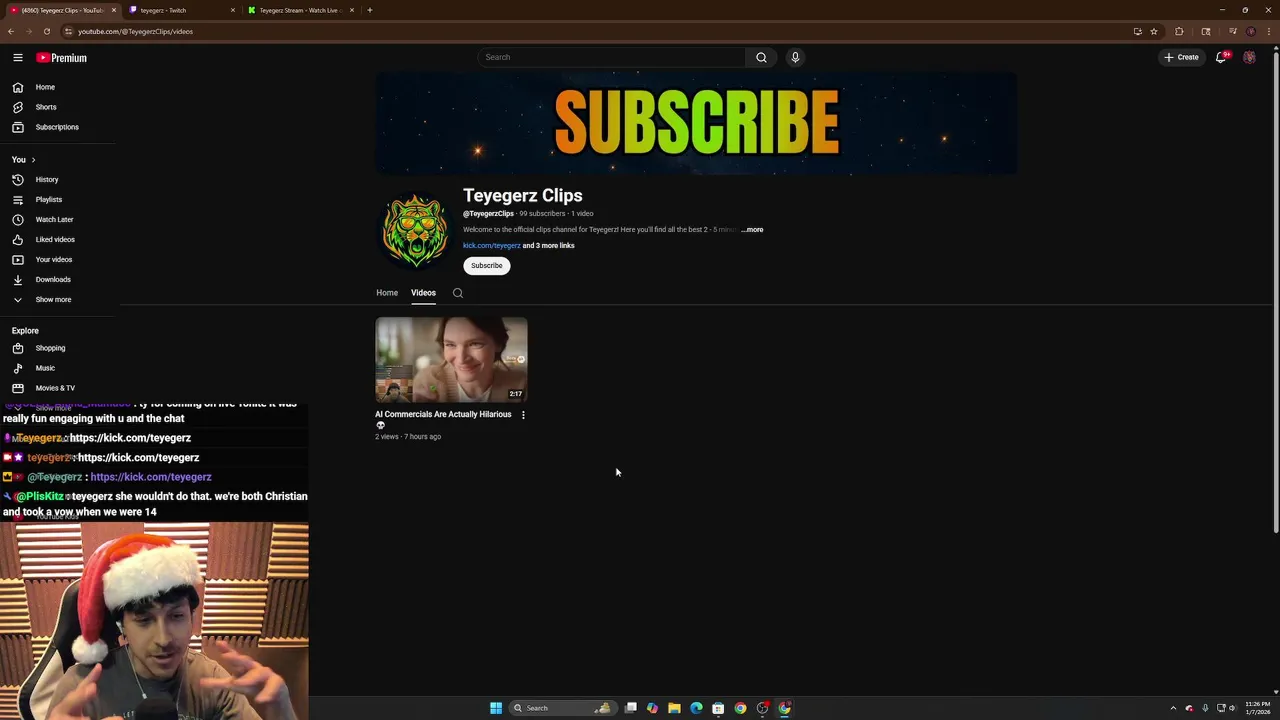Screen dimensions: 1280x720
Task: Open the YouTube account avatar menu
Action: (1249, 57)
